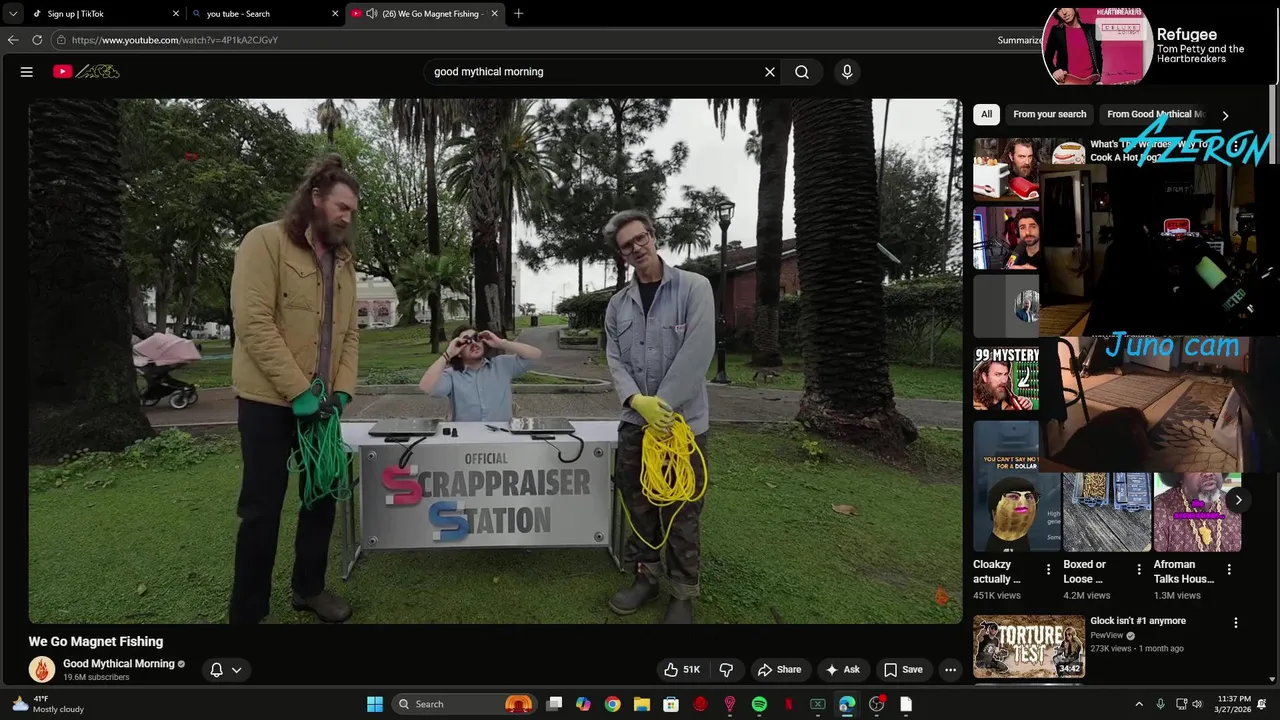Open the clock showing 11:37 PM
Image resolution: width=1280 pixels, height=720 pixels.
pos(1233,704)
